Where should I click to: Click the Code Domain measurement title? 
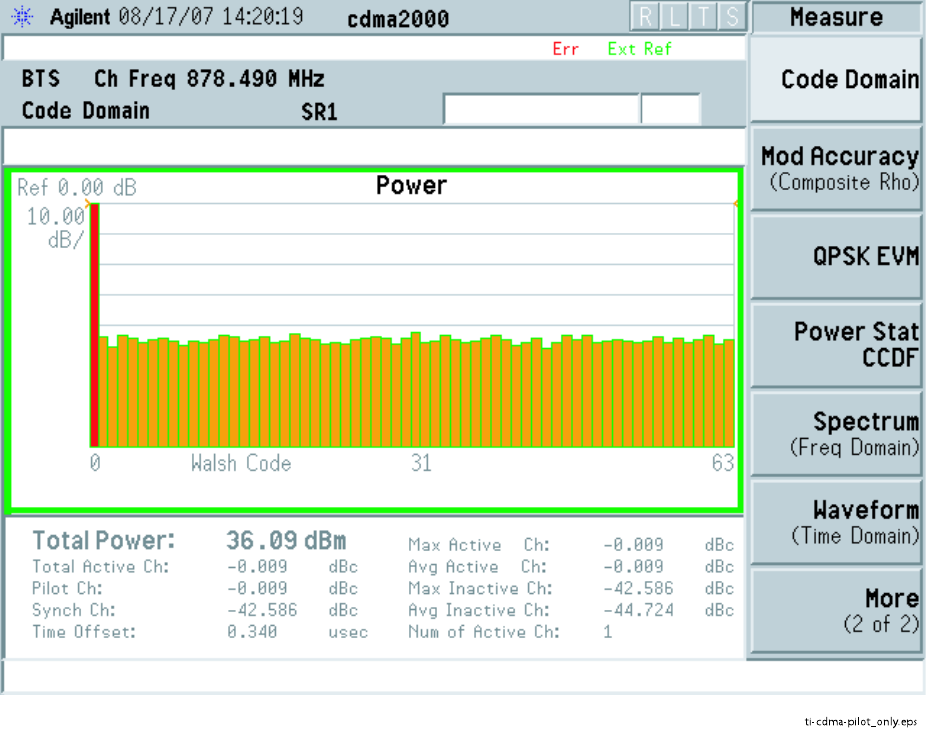[86, 111]
